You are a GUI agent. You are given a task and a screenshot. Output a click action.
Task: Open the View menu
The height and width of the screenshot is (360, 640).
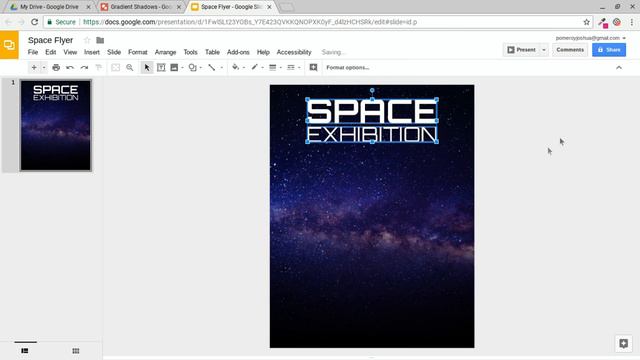70,52
